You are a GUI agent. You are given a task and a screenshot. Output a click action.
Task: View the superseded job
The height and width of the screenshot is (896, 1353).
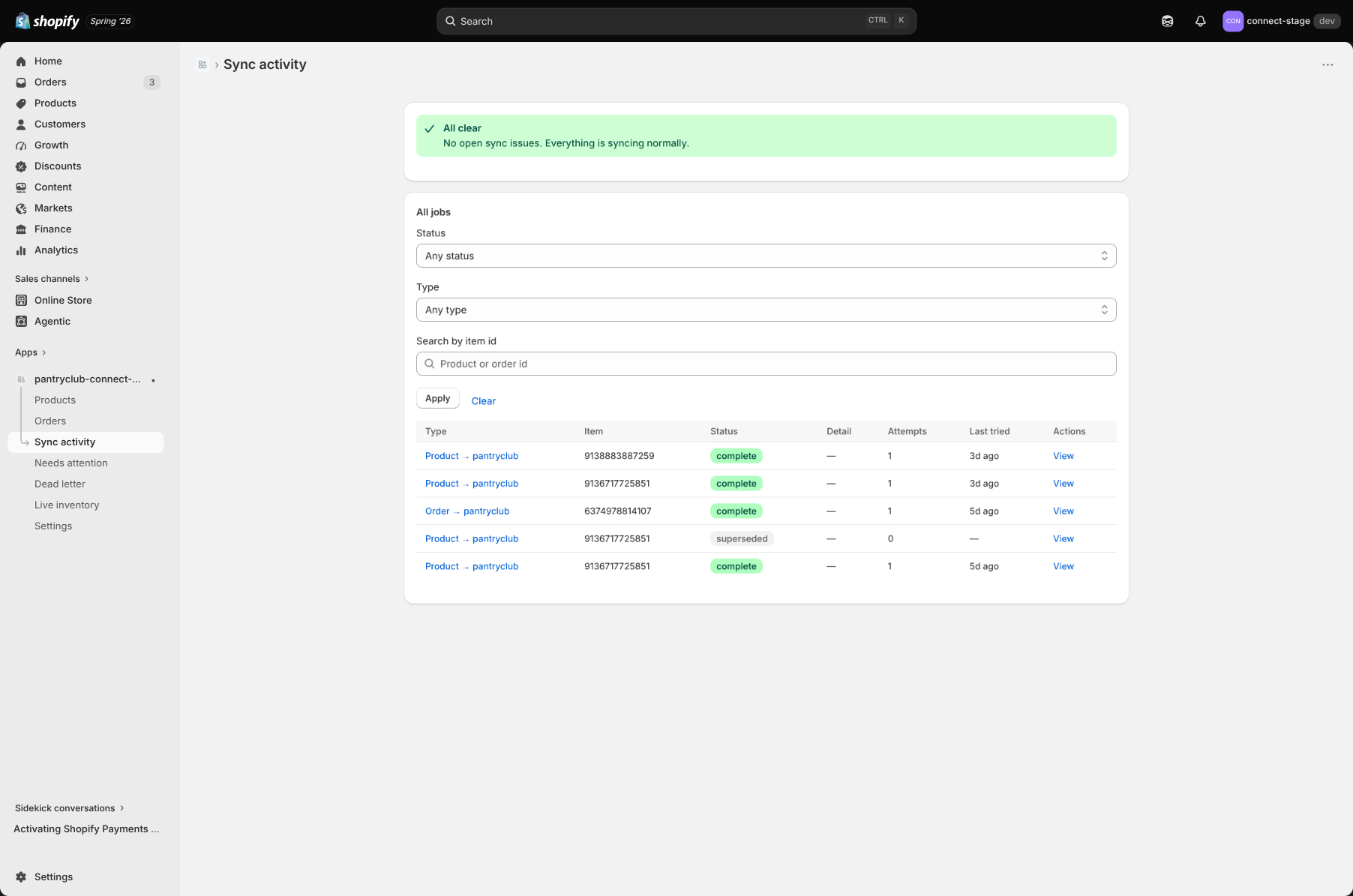(x=1063, y=539)
